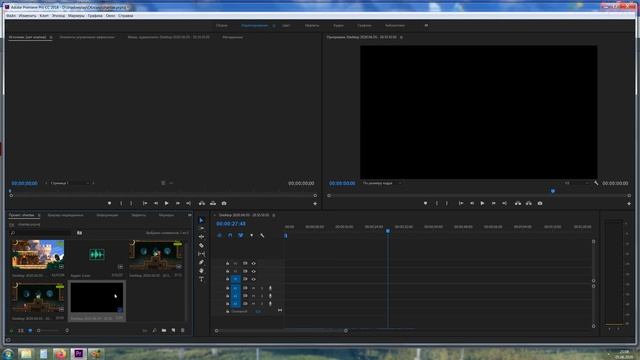This screenshot has height=360, width=640.
Task: Add marker in Program monitor
Action: pyautogui.click(x=425, y=203)
